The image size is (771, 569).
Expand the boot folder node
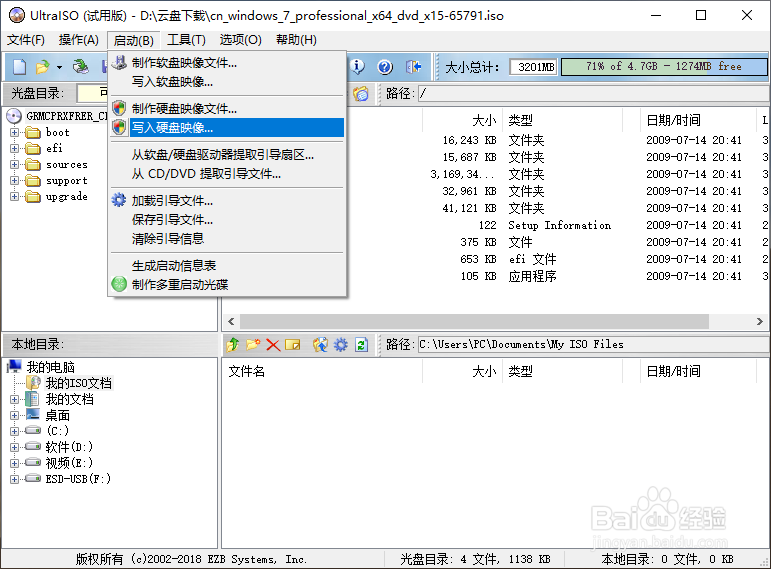click(14, 132)
